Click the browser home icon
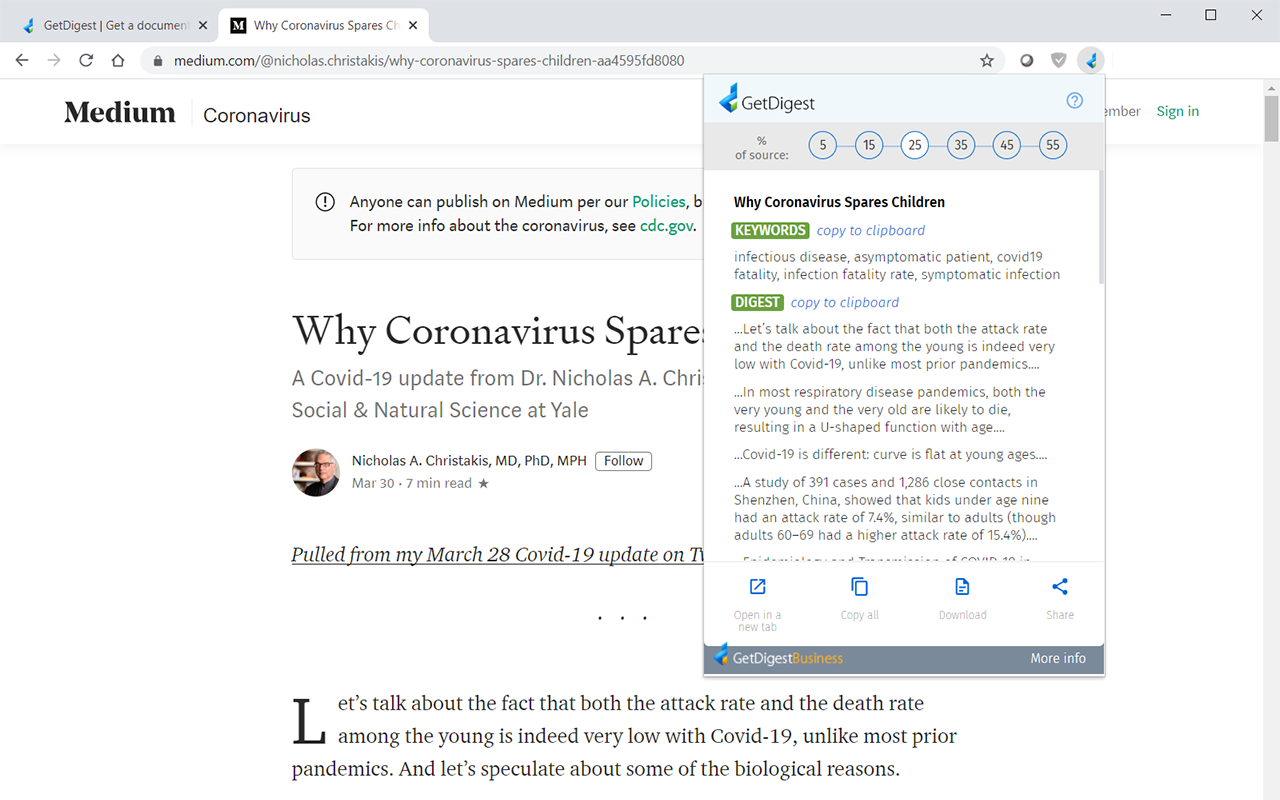 pos(118,60)
